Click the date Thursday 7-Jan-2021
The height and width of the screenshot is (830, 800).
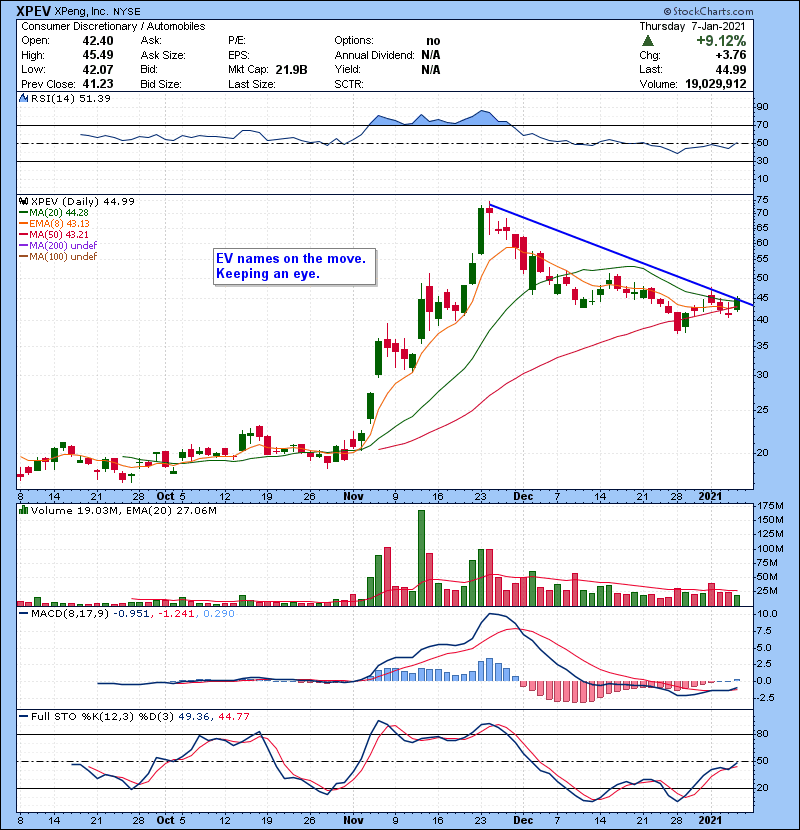point(693,26)
